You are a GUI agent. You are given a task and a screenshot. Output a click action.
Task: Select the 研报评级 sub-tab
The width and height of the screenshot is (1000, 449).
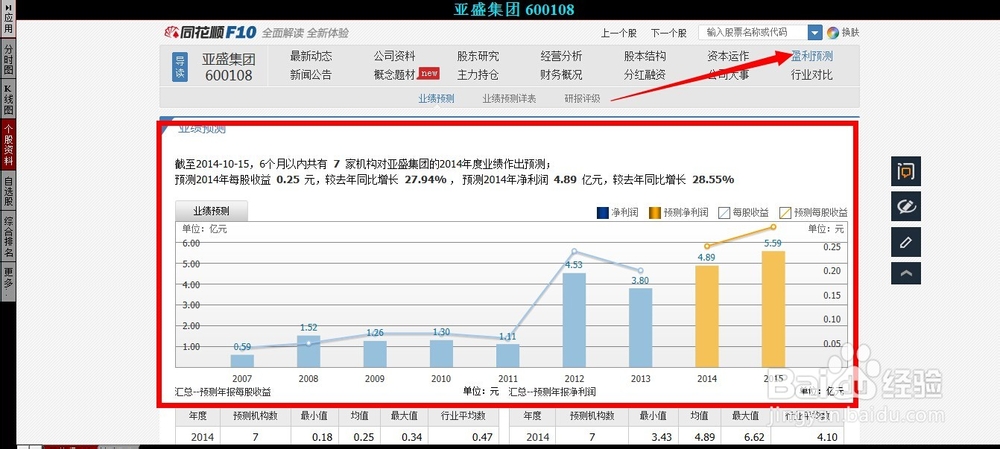582,99
